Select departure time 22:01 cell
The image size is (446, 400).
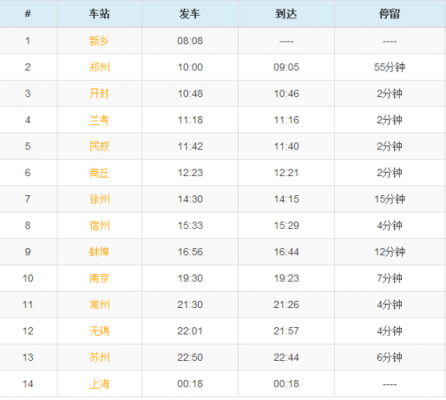pos(190,331)
